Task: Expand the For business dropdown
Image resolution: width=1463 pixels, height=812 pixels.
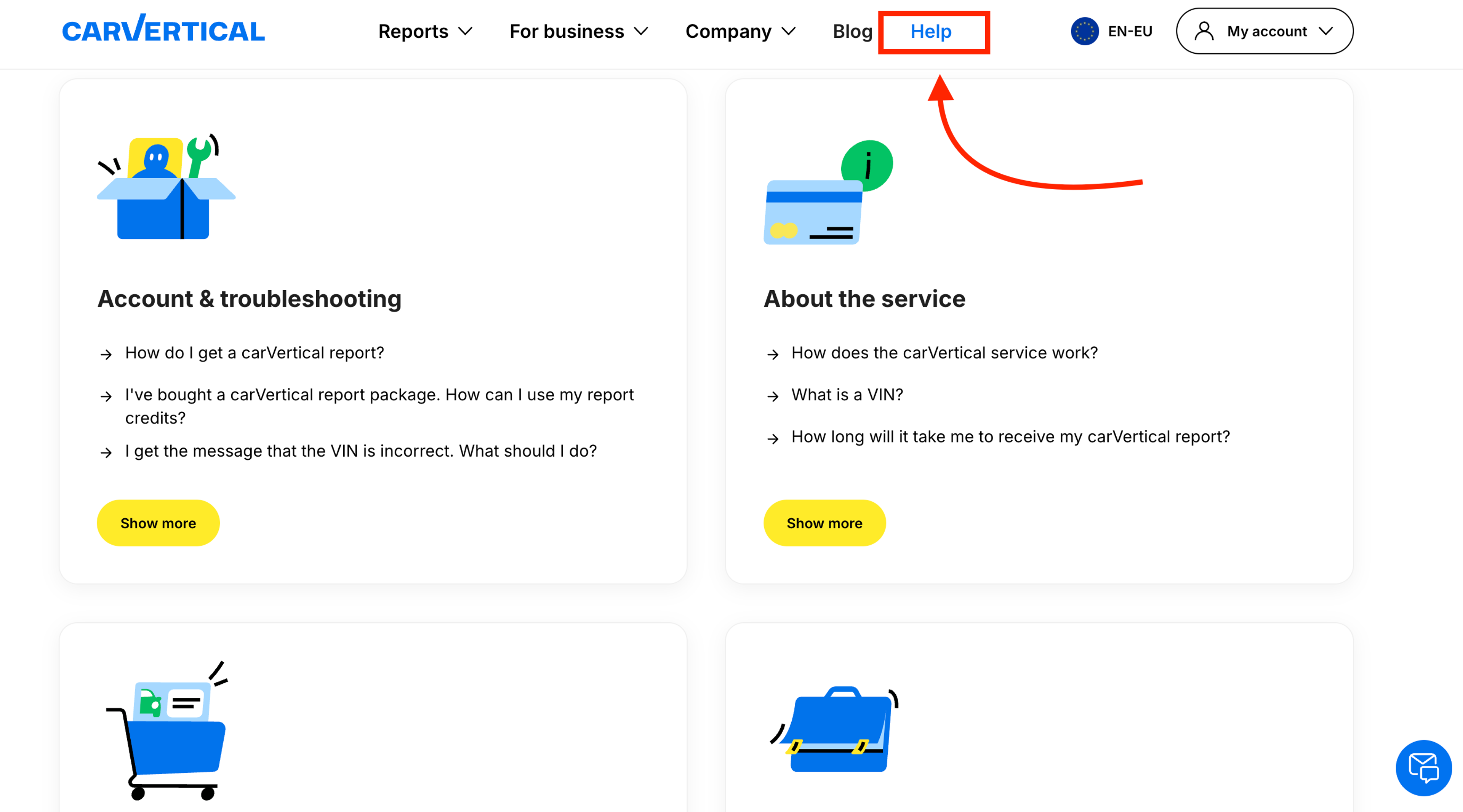Action: pyautogui.click(x=578, y=31)
